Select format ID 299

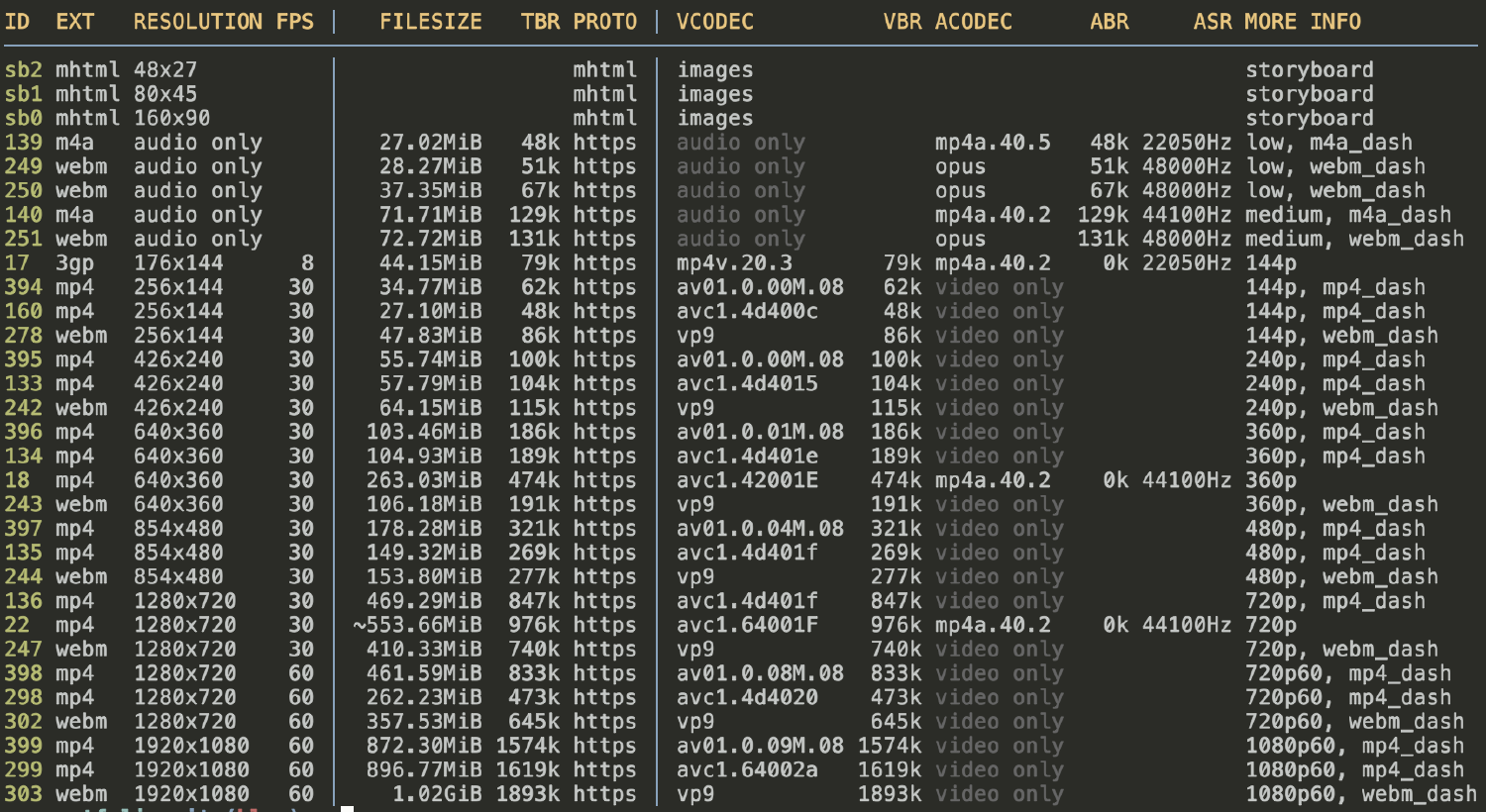pyautogui.click(x=24, y=769)
